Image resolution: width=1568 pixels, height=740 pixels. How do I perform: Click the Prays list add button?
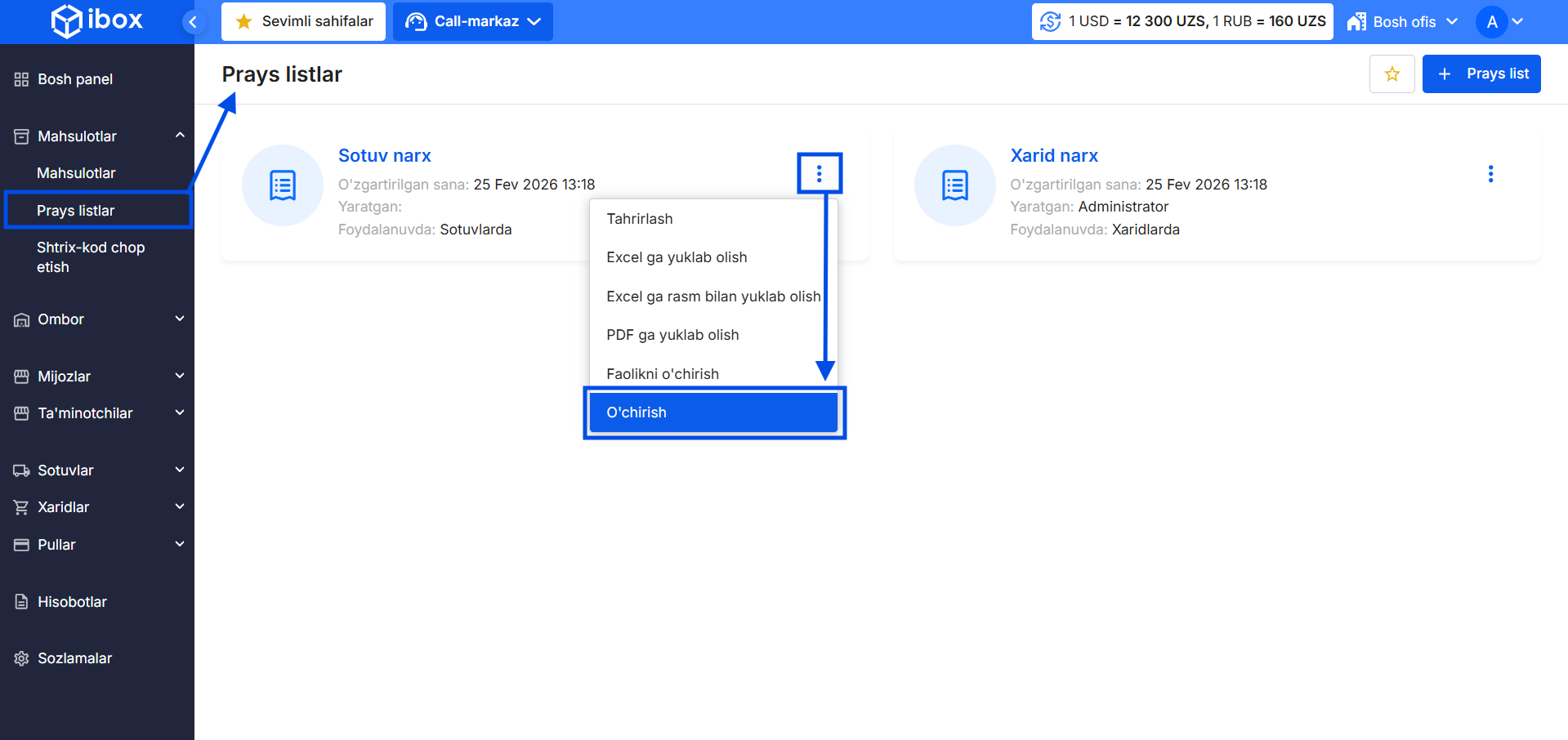pyautogui.click(x=1481, y=74)
